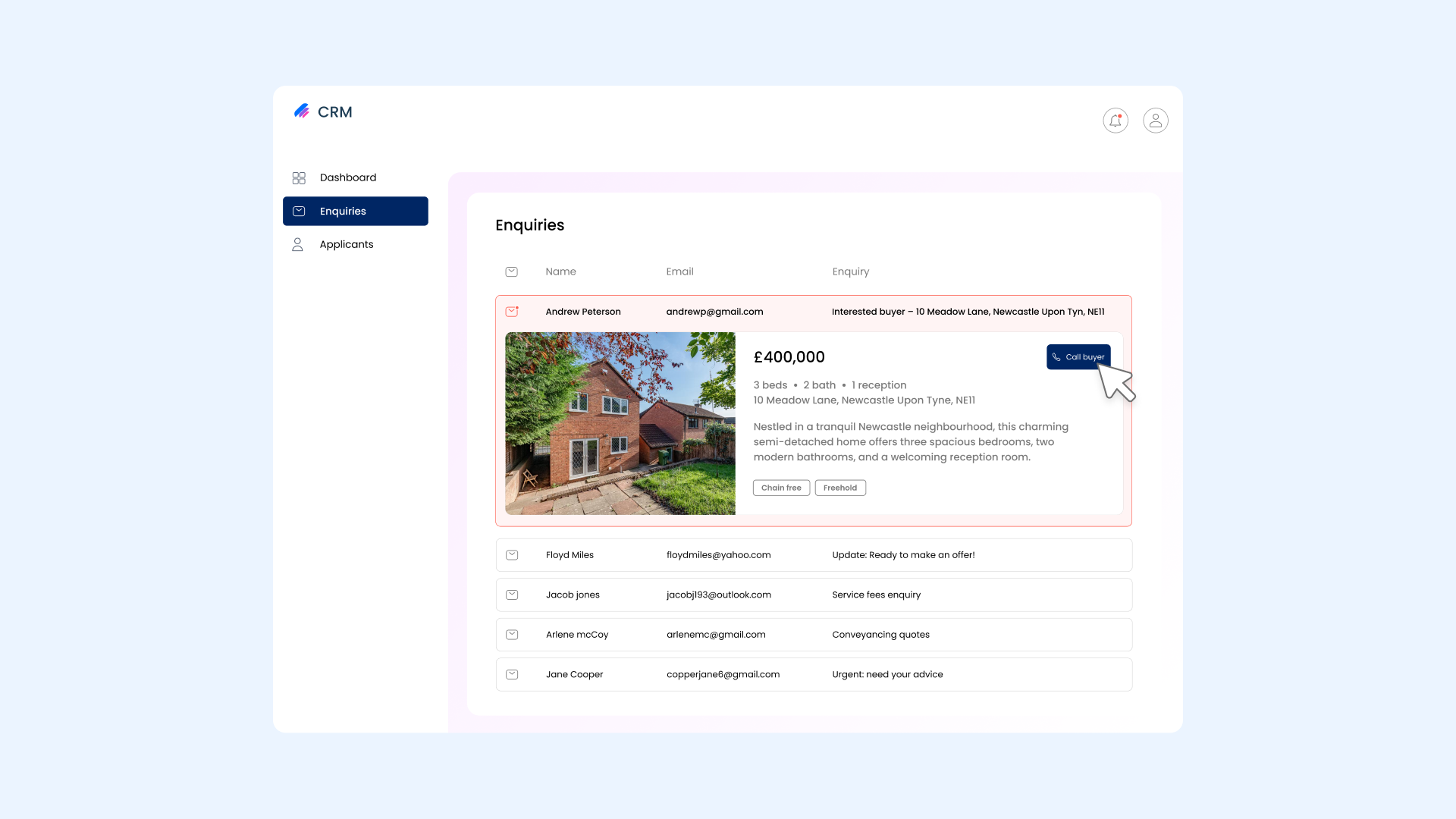1456x819 pixels.
Task: Expand the Service fees enquiry row
Action: click(x=876, y=595)
